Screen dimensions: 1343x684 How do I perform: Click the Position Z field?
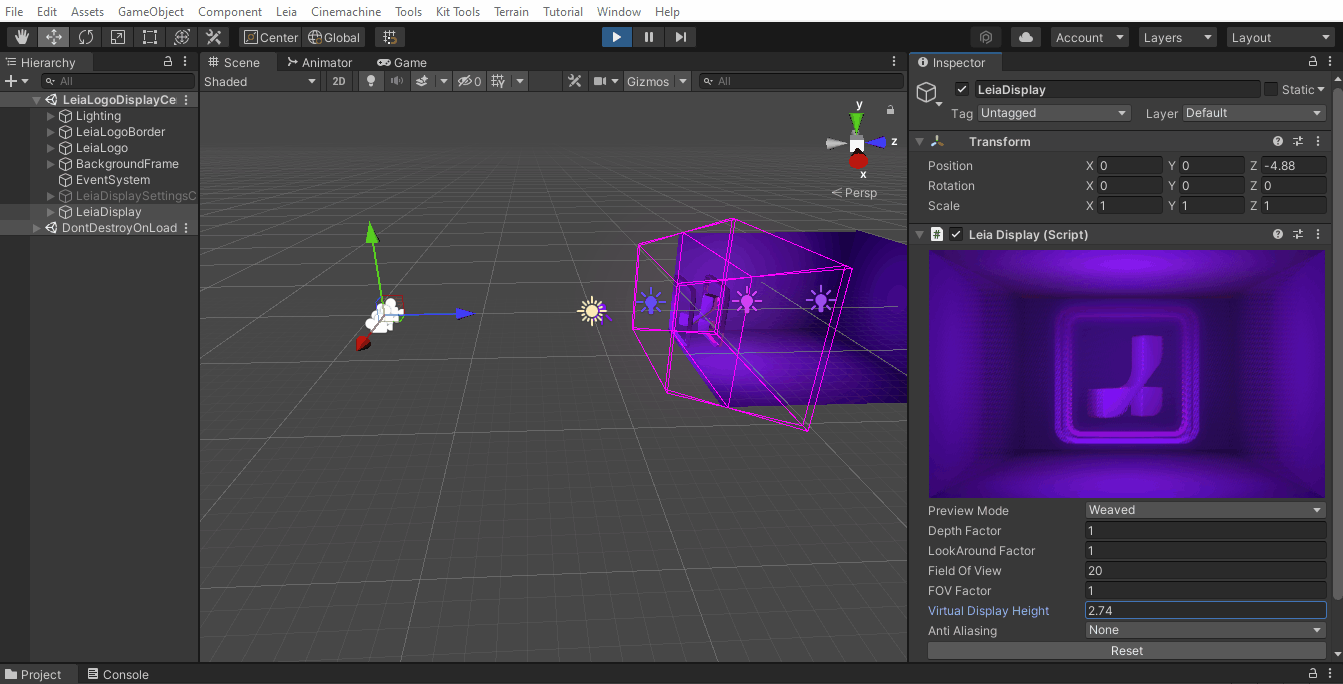1293,166
